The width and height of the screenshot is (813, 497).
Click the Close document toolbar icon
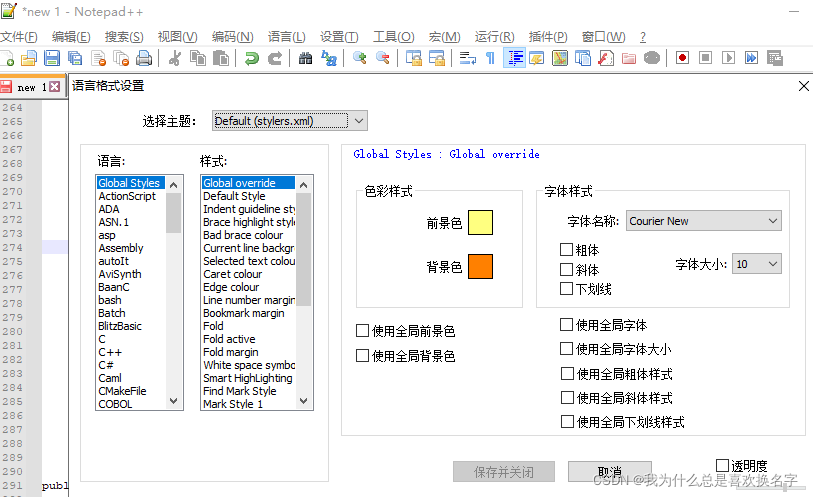pyautogui.click(x=98, y=58)
